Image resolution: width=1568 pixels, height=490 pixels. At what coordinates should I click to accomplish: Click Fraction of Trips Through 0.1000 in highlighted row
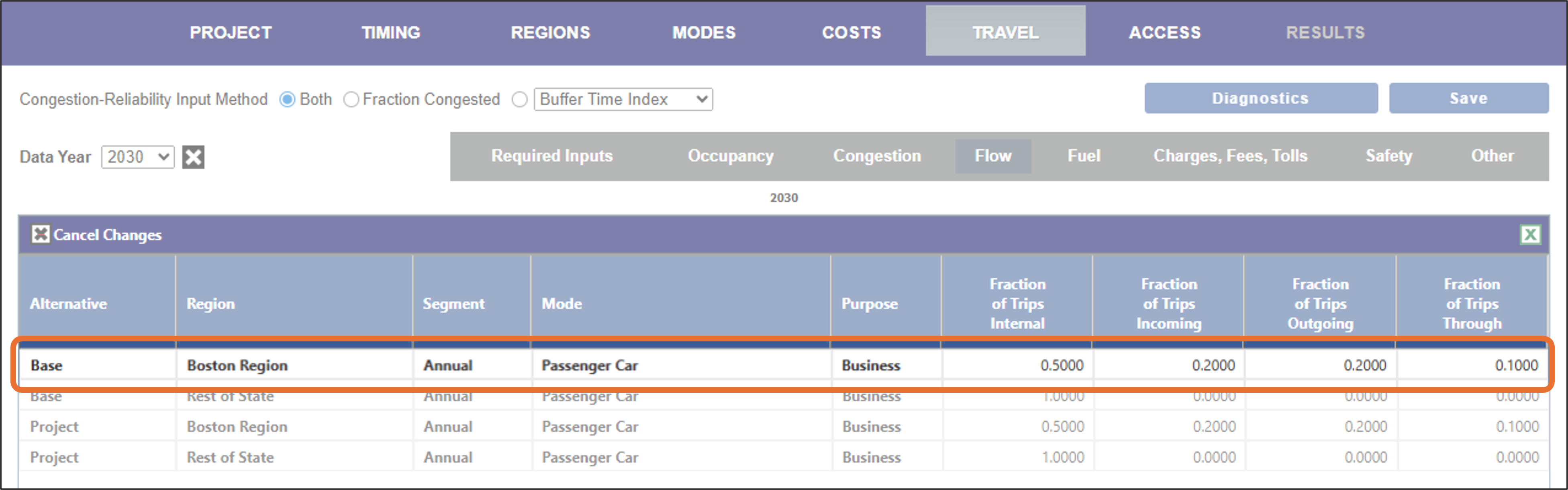[1472, 365]
